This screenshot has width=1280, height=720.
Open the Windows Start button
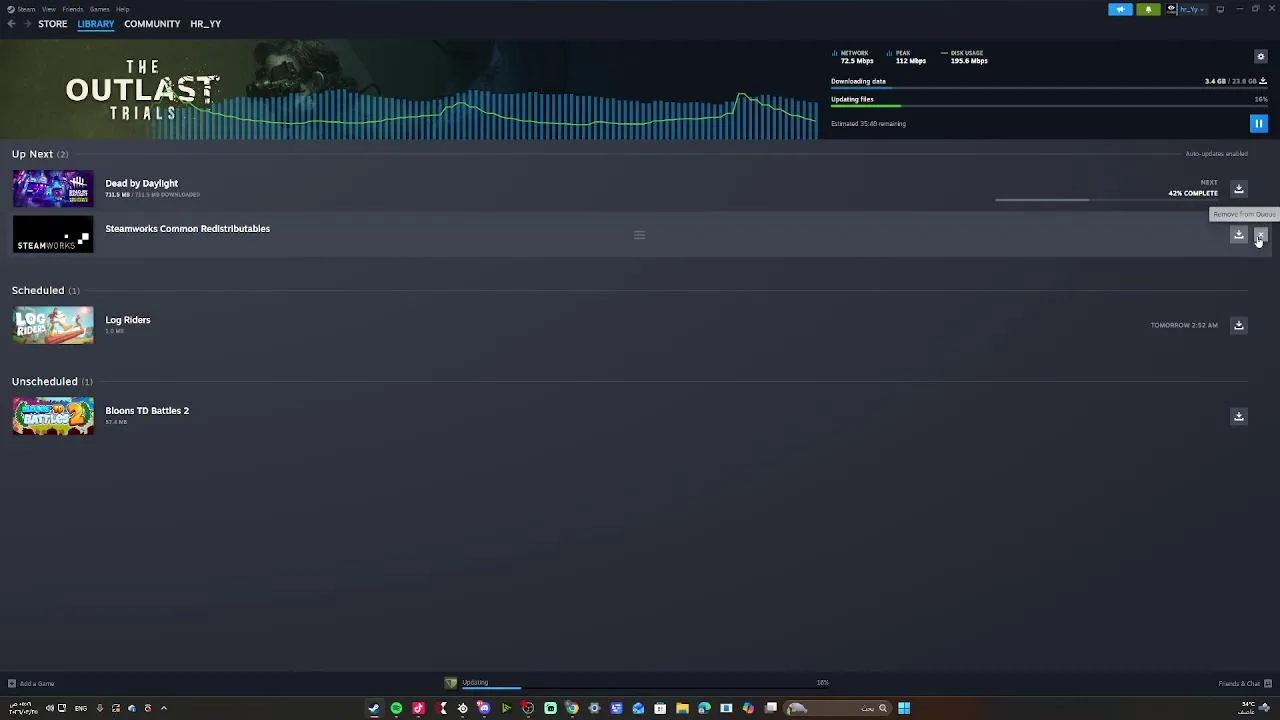[x=904, y=708]
